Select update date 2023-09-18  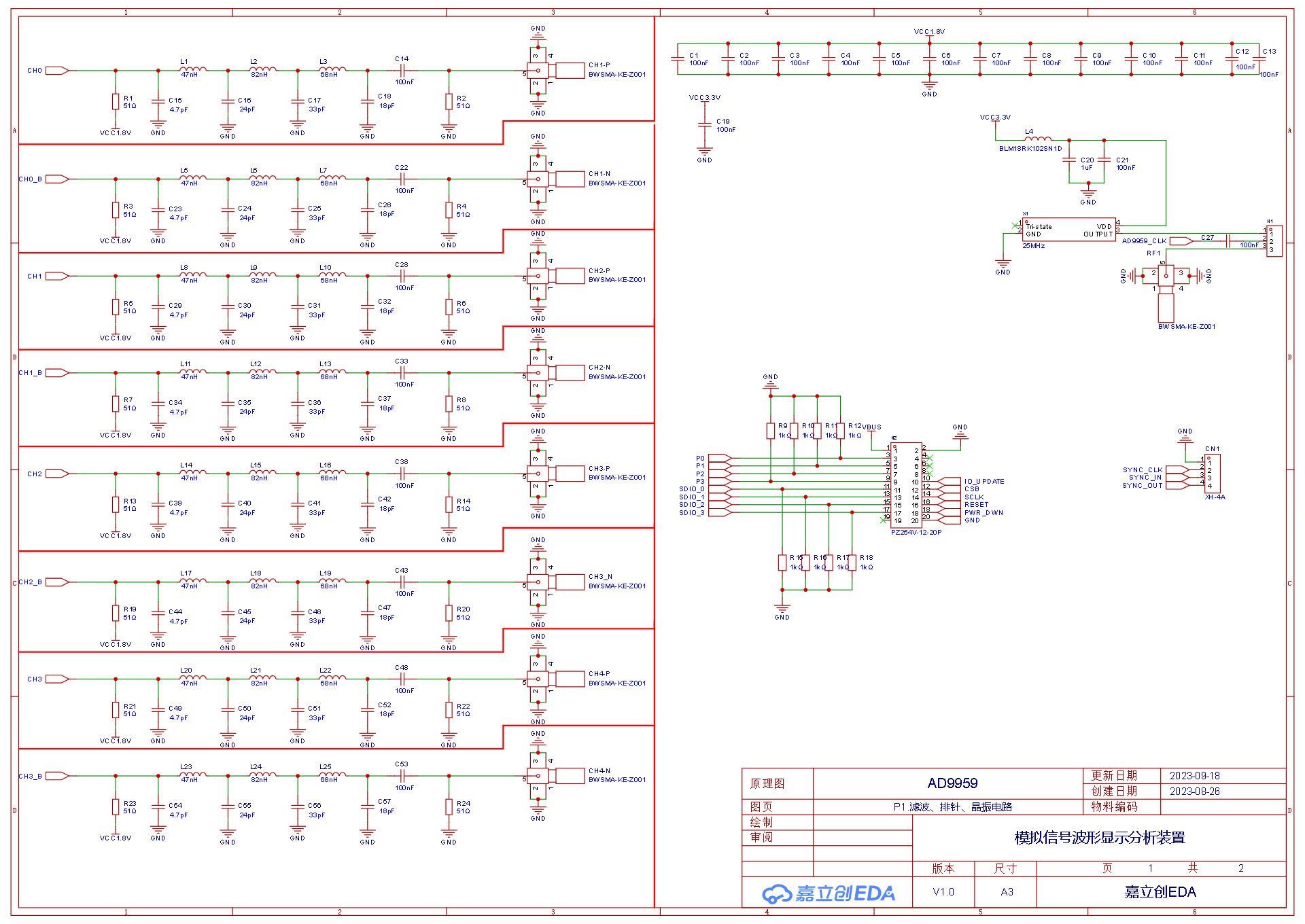point(1194,776)
